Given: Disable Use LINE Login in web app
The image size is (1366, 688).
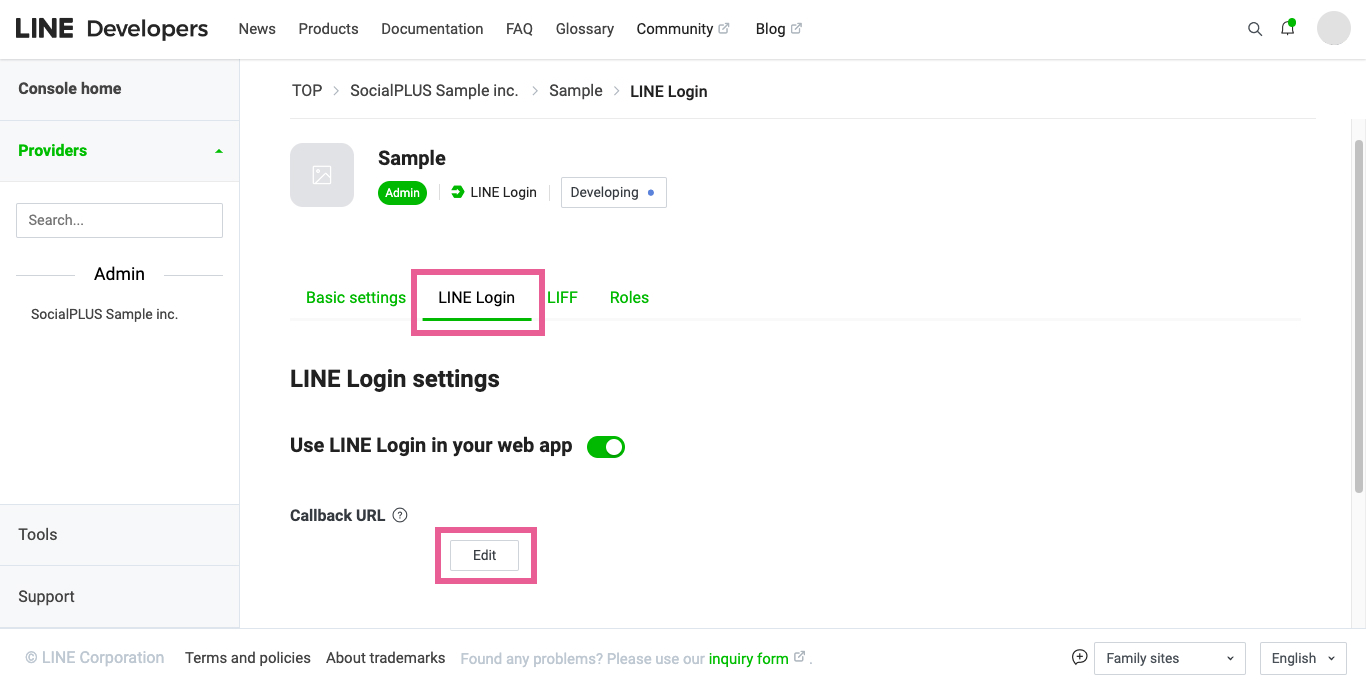Looking at the screenshot, I should tap(606, 447).
